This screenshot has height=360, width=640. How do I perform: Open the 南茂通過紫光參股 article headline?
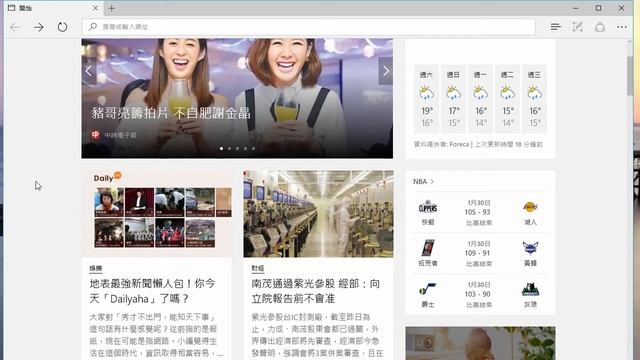(316, 291)
